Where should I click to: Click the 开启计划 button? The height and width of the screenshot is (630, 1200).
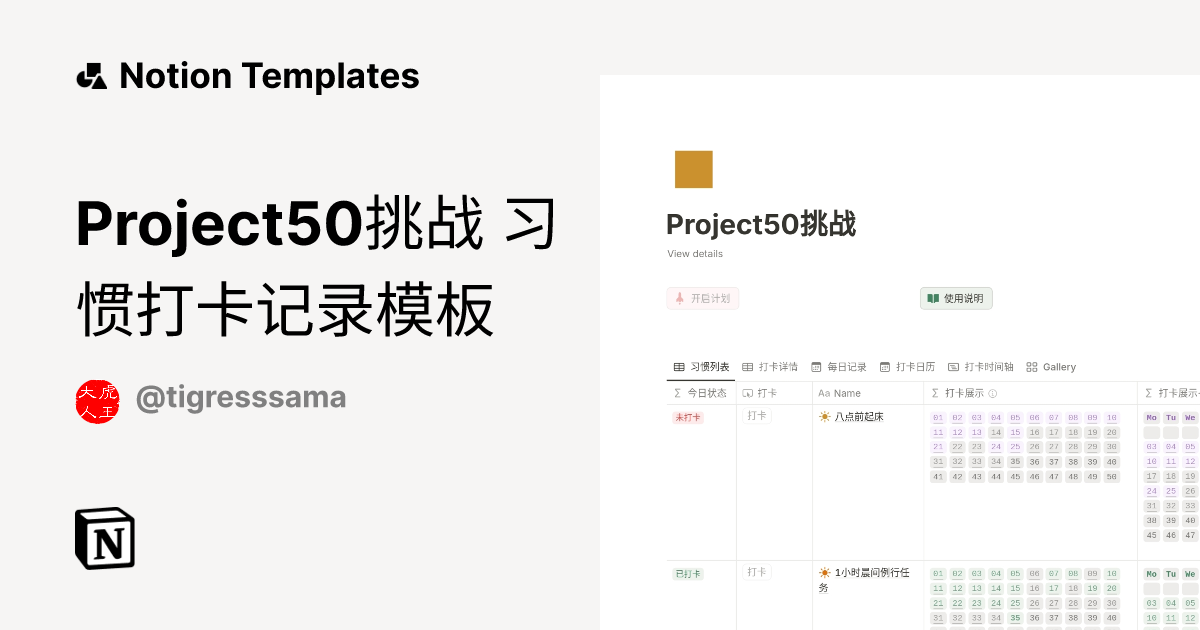(x=703, y=298)
